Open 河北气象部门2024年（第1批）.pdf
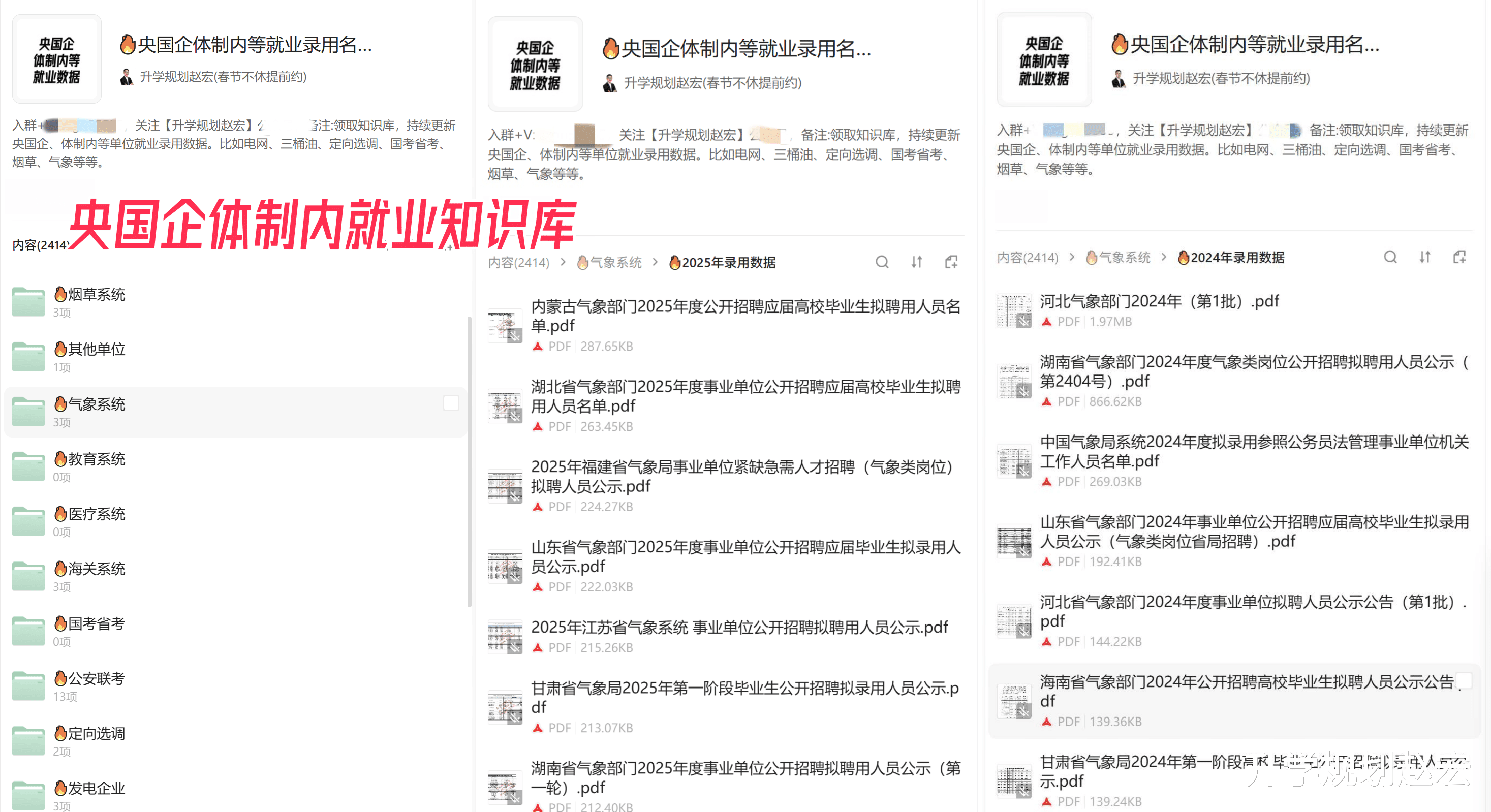Viewport: 1491px width, 812px height. click(x=1159, y=301)
